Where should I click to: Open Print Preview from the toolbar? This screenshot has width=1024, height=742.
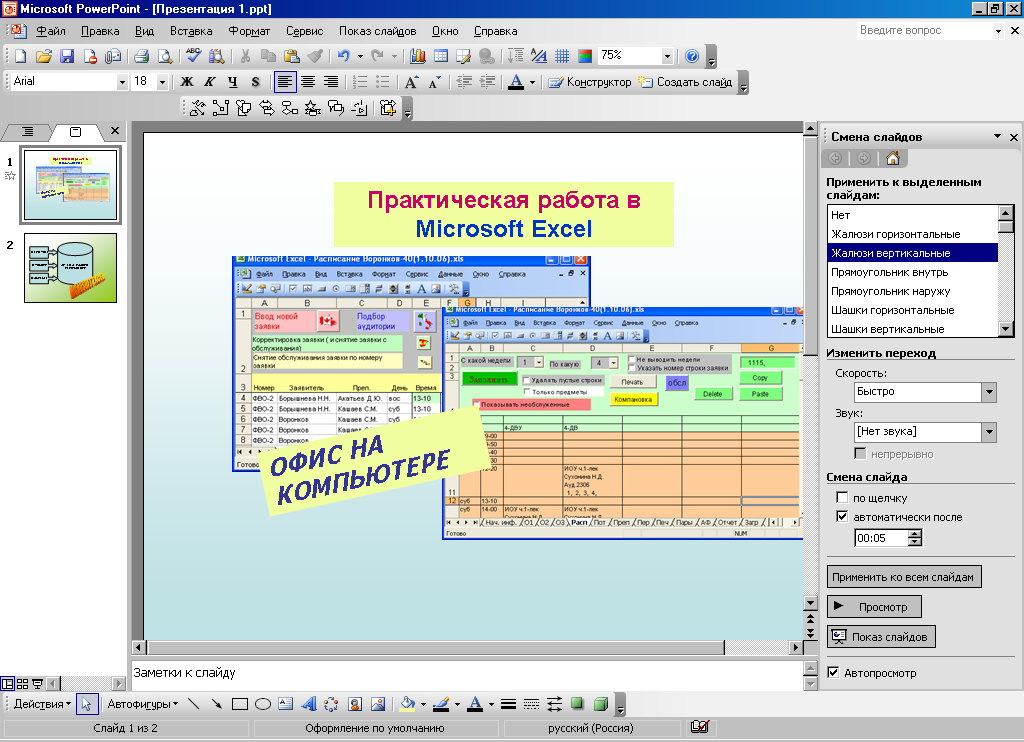165,56
